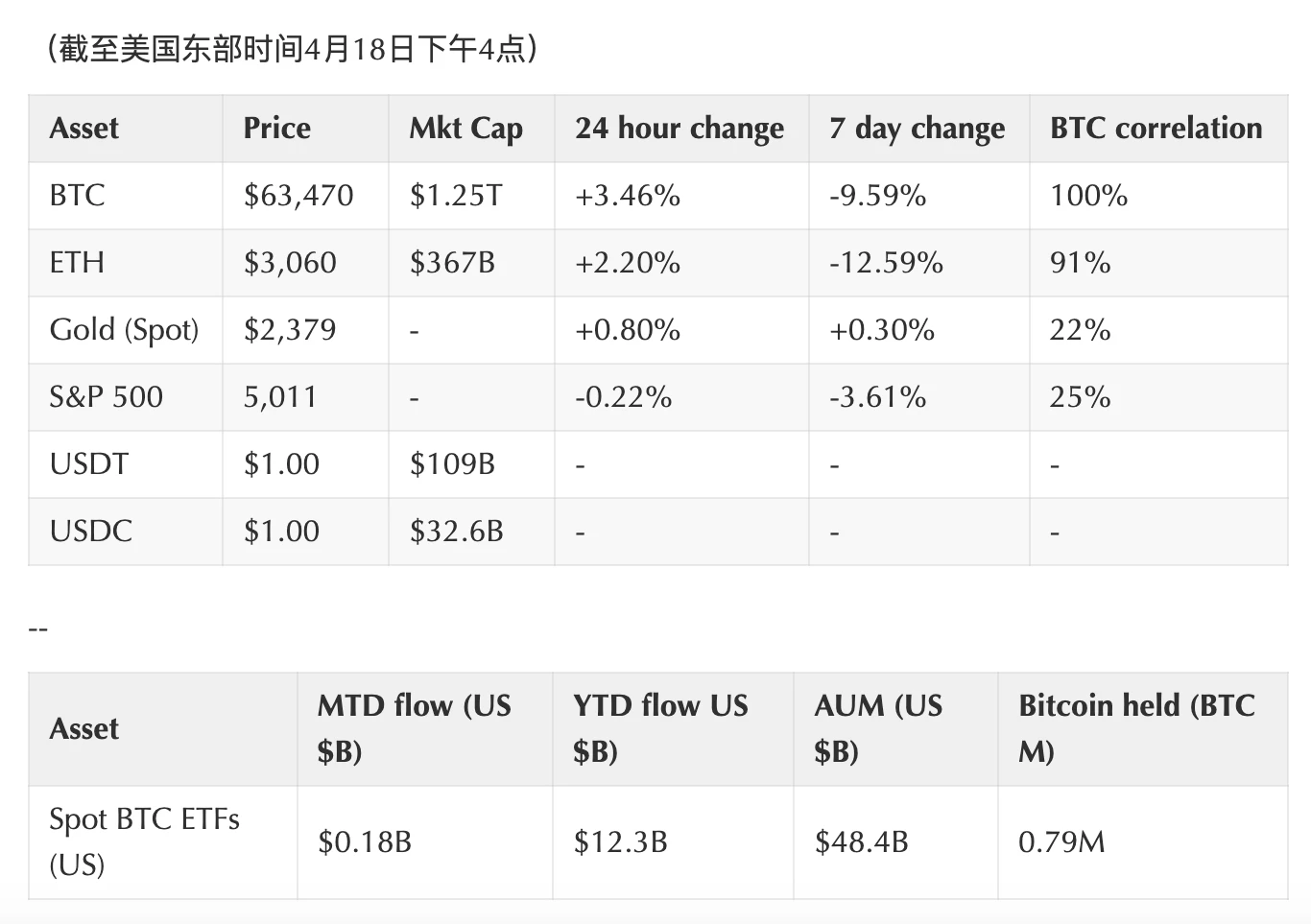Screen dimensions: 1311x924
Task: Select the USDC market cap $32.6B
Action: [456, 532]
